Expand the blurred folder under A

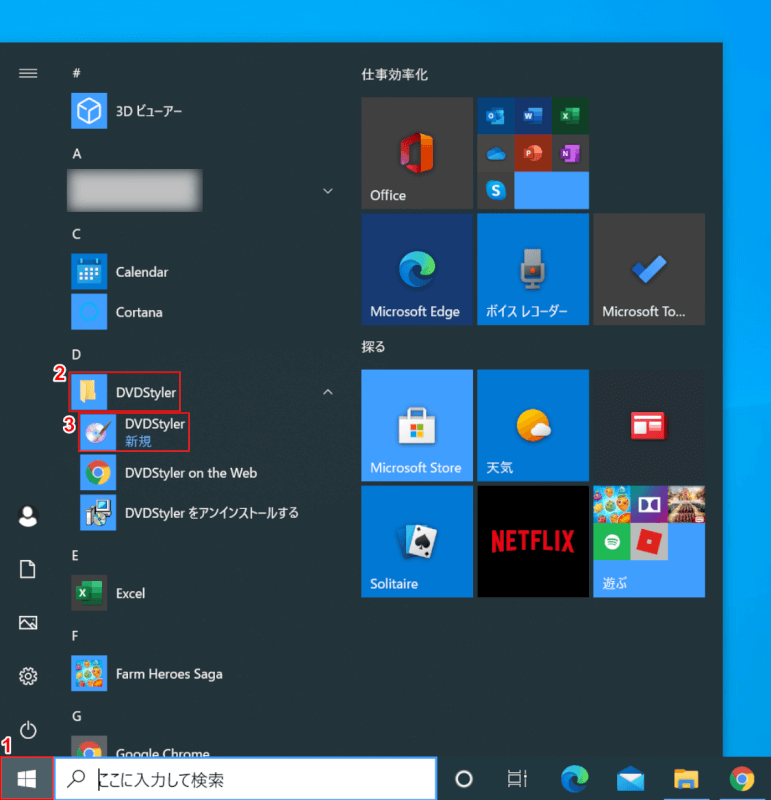328,191
